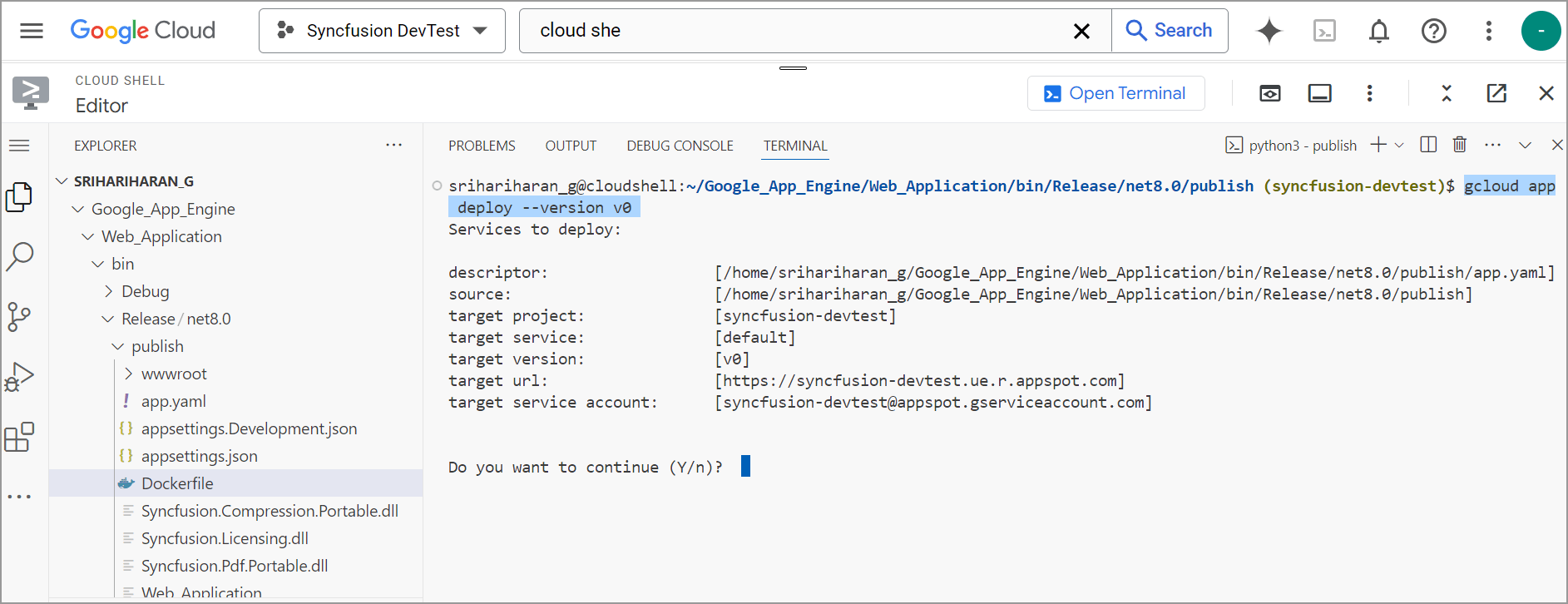Collapse the bin folder
The height and width of the screenshot is (604, 1568).
point(235,264)
